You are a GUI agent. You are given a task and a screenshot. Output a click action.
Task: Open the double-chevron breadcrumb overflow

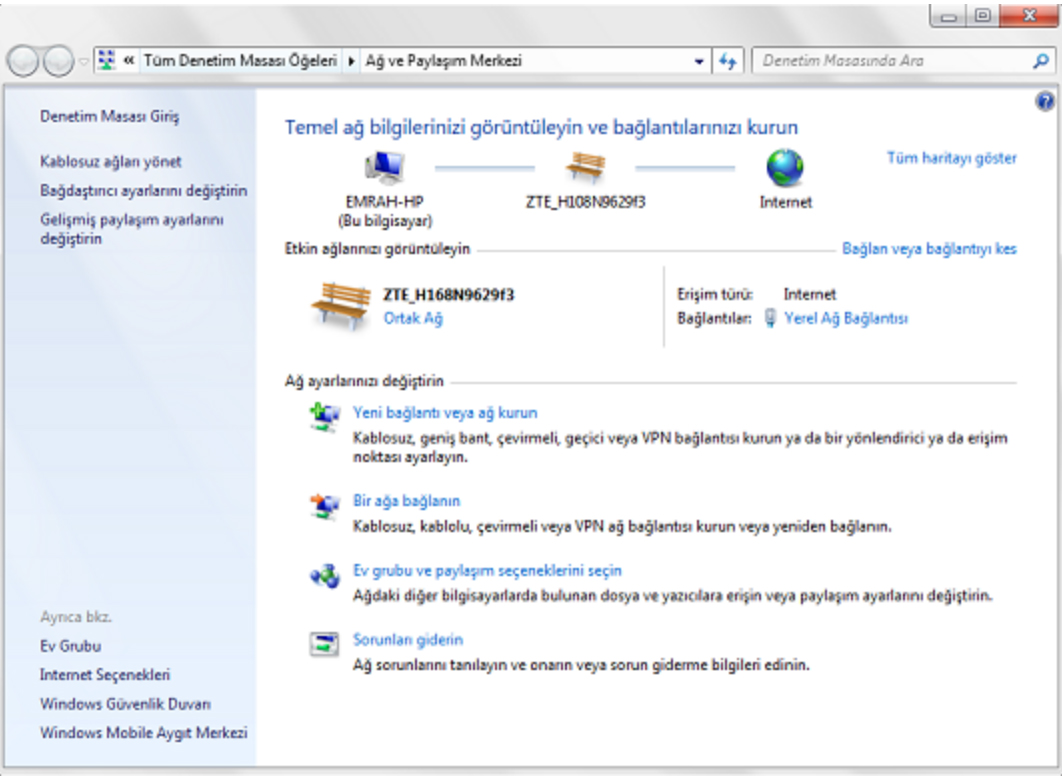pos(129,61)
